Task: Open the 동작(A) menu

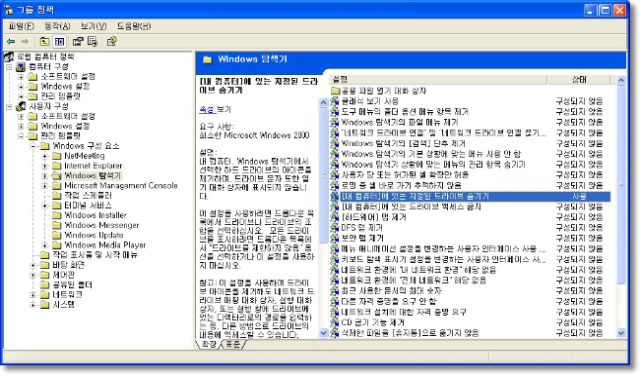Action: pyautogui.click(x=57, y=26)
